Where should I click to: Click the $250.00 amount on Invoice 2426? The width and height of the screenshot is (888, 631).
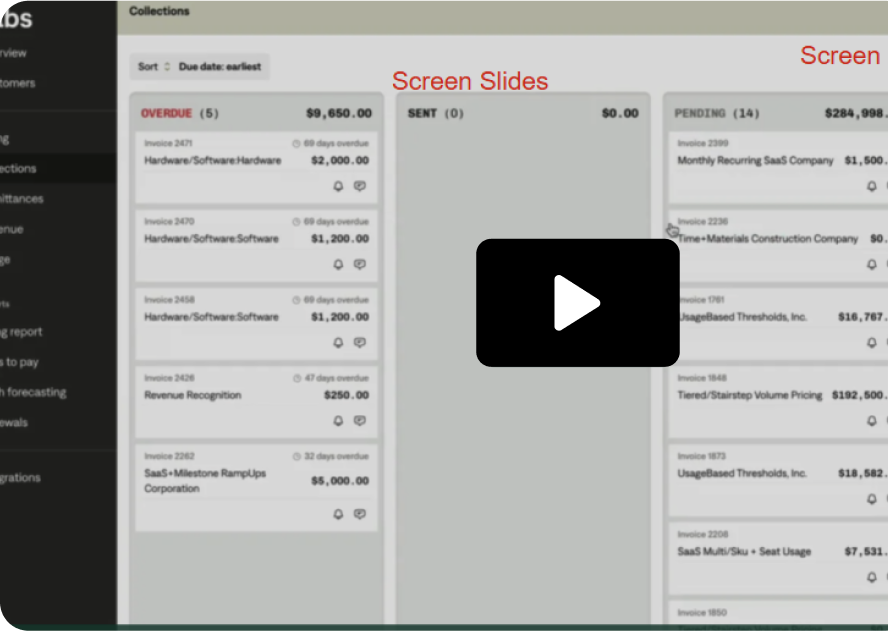346,395
